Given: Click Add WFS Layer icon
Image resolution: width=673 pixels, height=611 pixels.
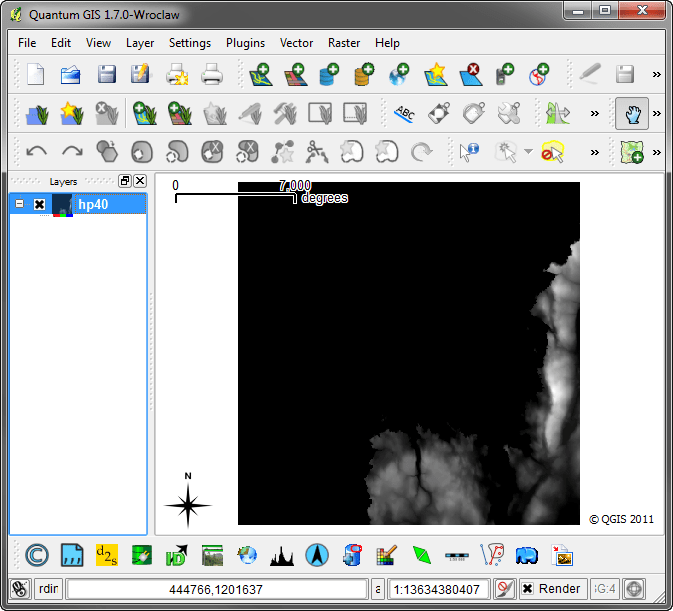Looking at the screenshot, I should point(539,74).
